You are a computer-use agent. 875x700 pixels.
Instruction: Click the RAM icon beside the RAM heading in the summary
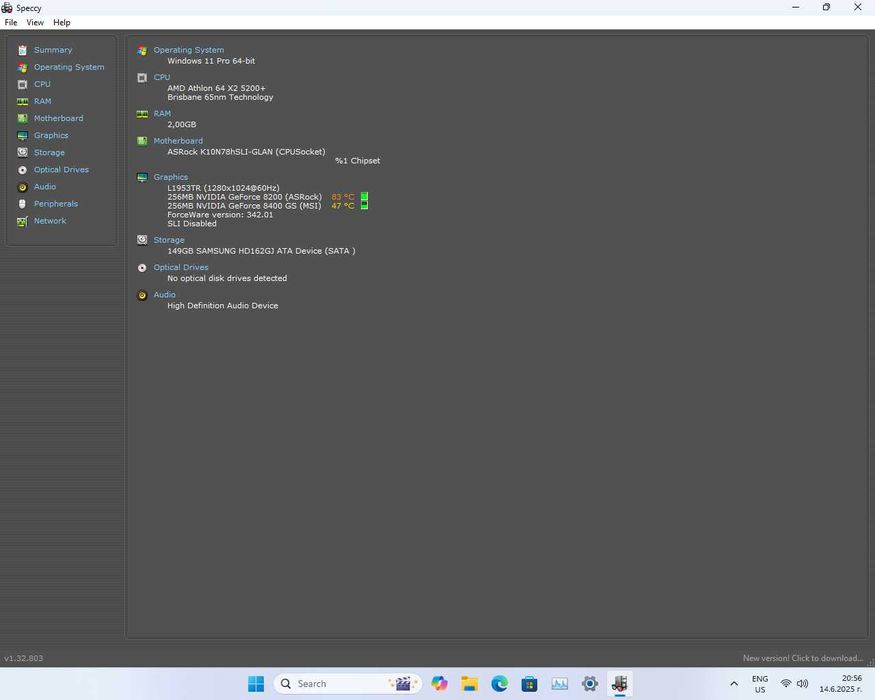point(142,114)
